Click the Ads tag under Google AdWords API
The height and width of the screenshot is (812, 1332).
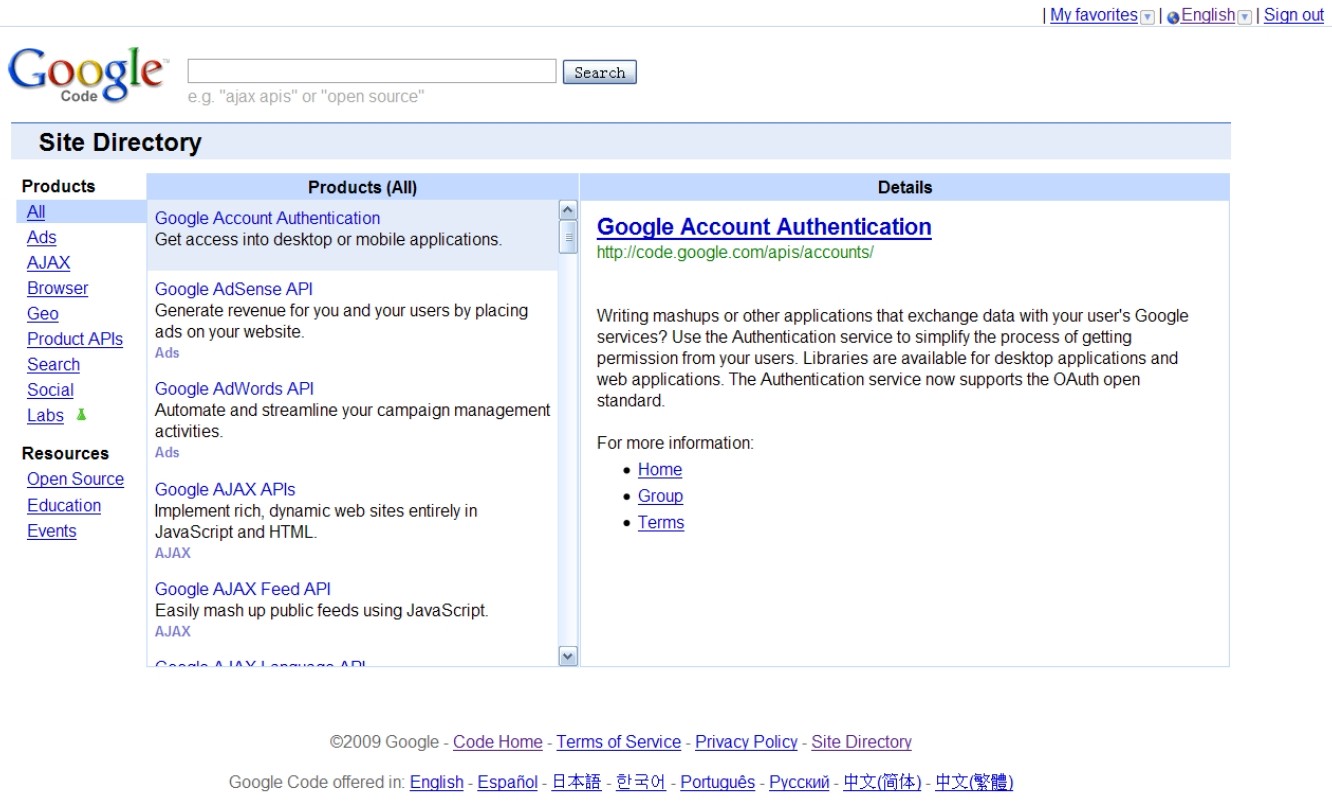pos(167,453)
